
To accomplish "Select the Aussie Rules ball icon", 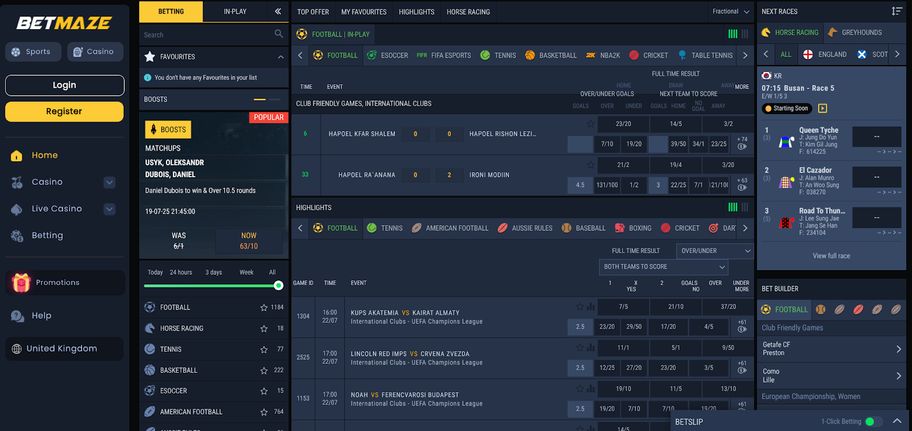I will pos(503,228).
